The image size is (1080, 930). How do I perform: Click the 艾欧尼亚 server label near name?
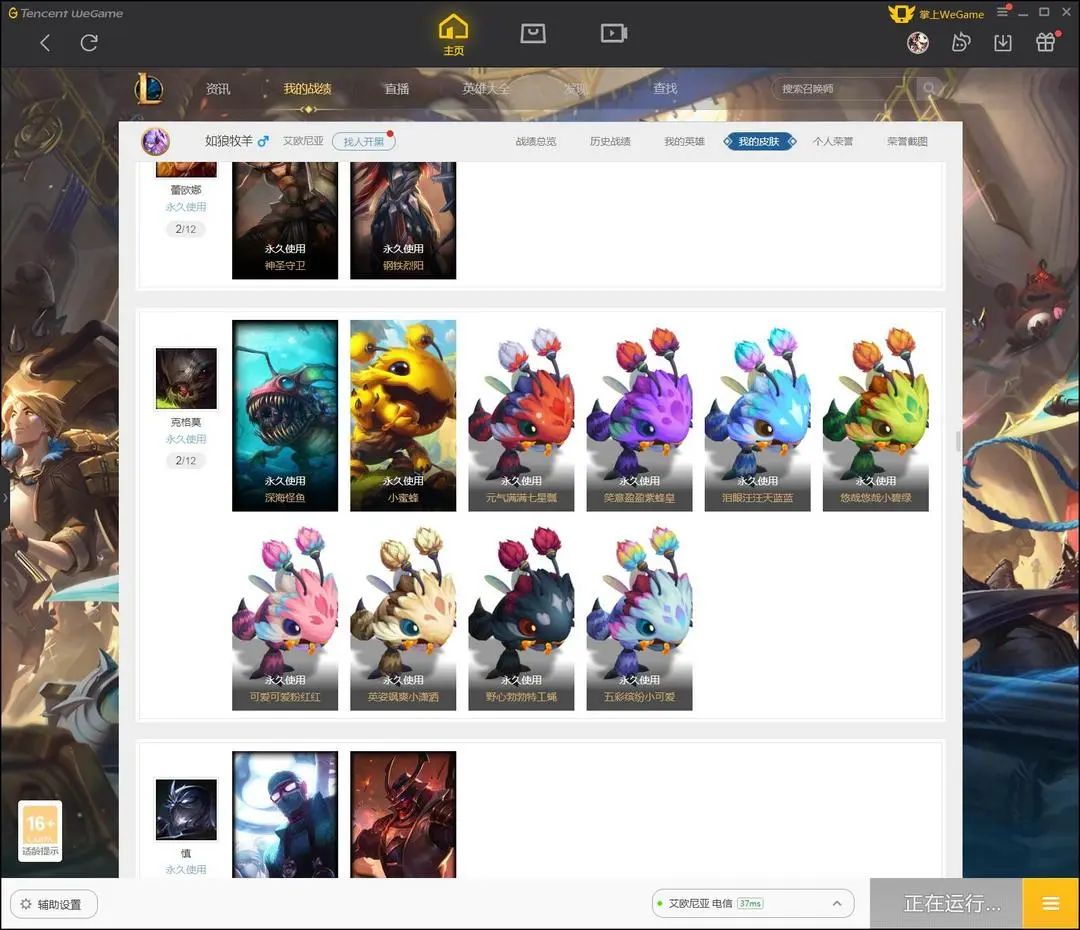click(303, 141)
